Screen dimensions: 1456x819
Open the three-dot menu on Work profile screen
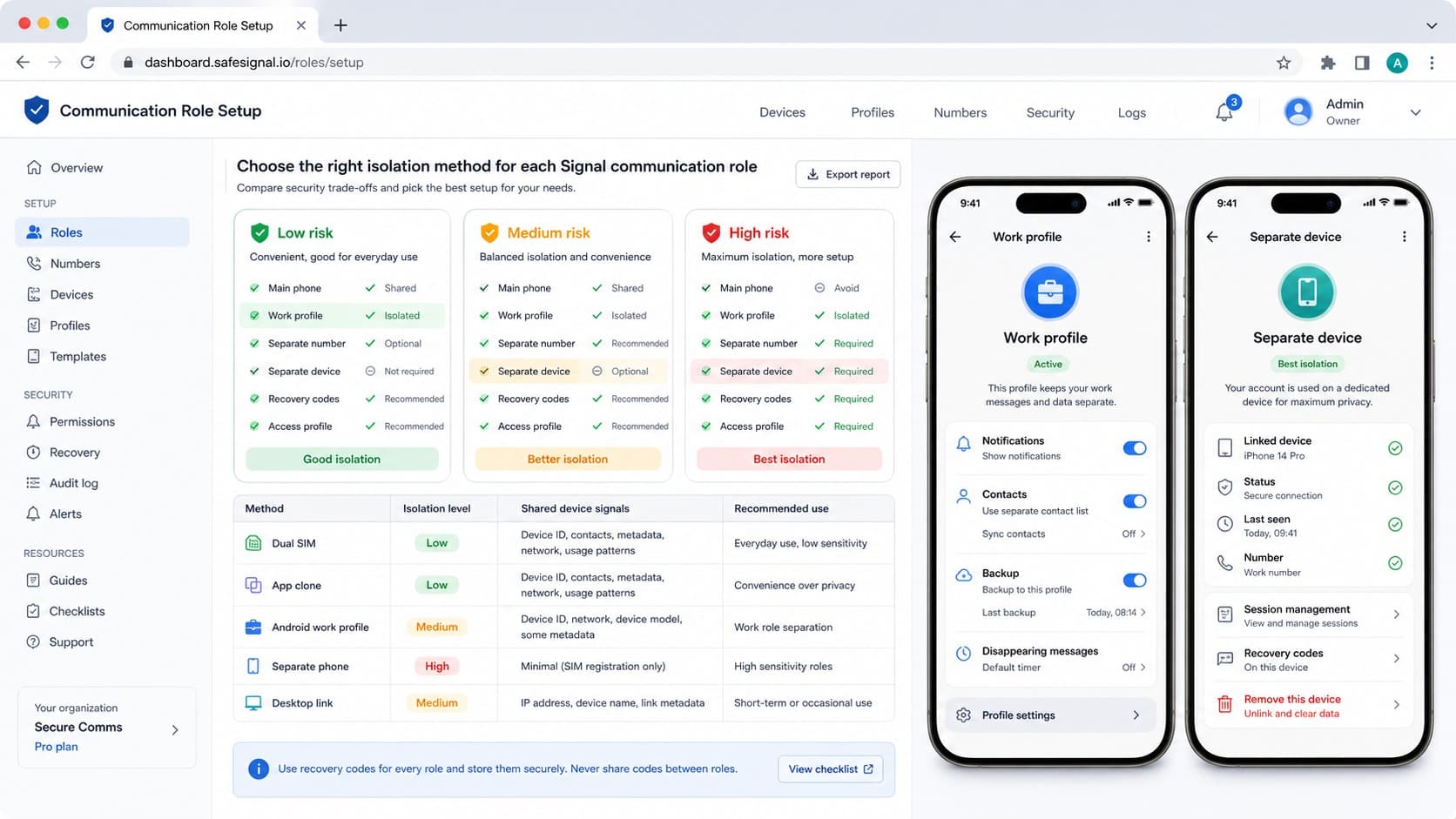[x=1148, y=237]
